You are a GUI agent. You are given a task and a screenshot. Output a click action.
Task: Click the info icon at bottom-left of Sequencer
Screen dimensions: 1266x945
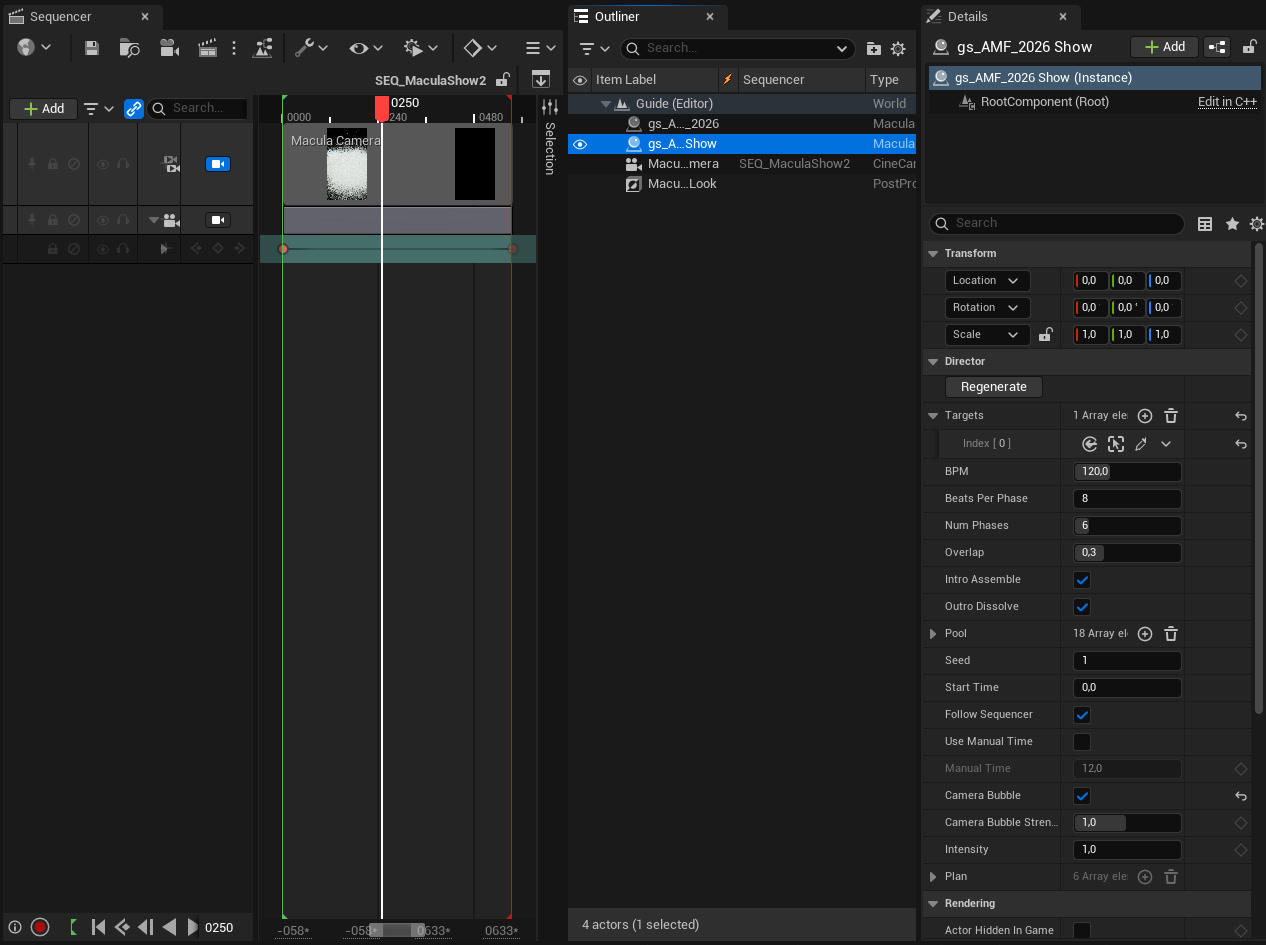15,927
